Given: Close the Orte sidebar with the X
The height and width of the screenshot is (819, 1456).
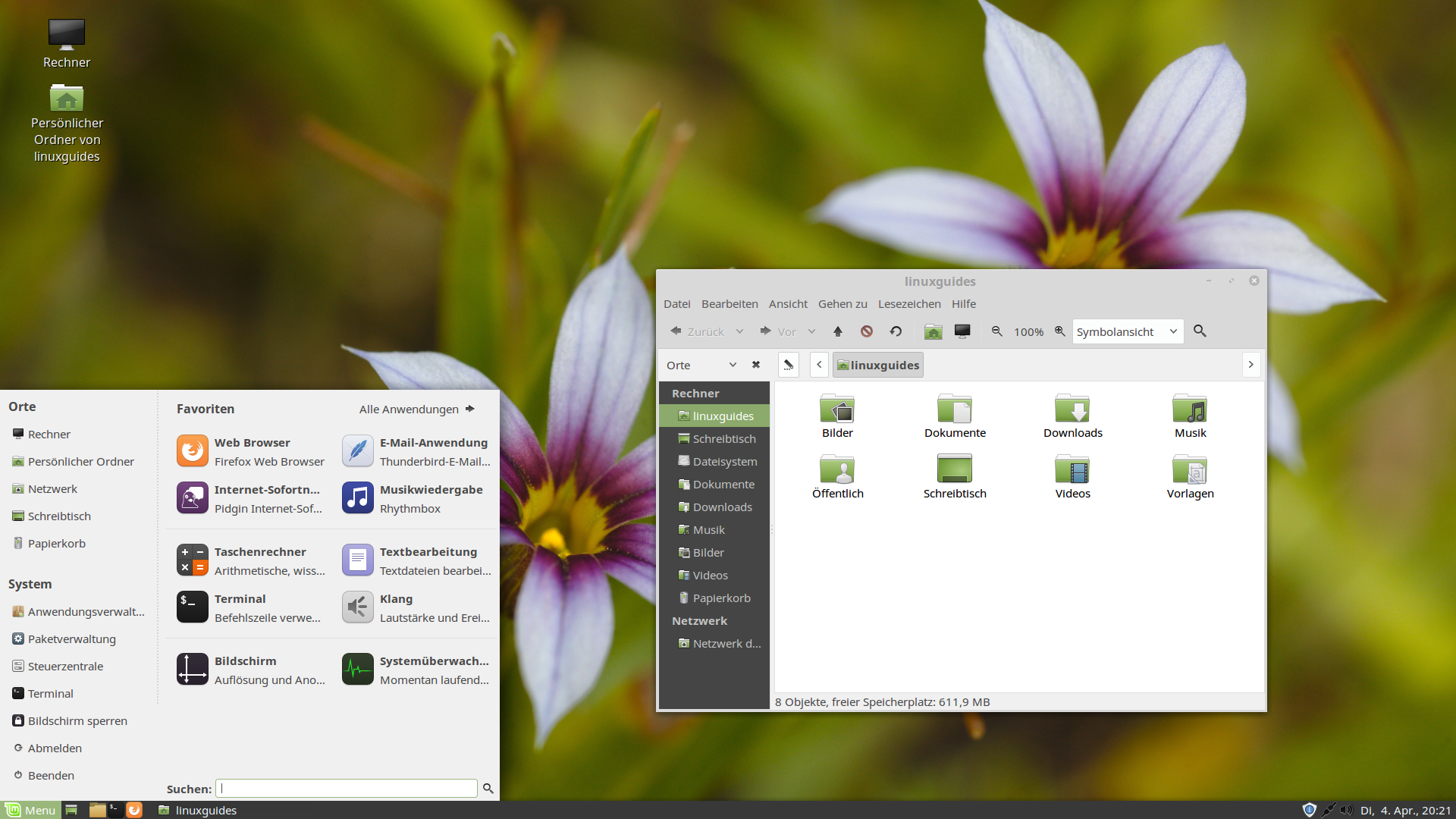Looking at the screenshot, I should click(x=756, y=365).
